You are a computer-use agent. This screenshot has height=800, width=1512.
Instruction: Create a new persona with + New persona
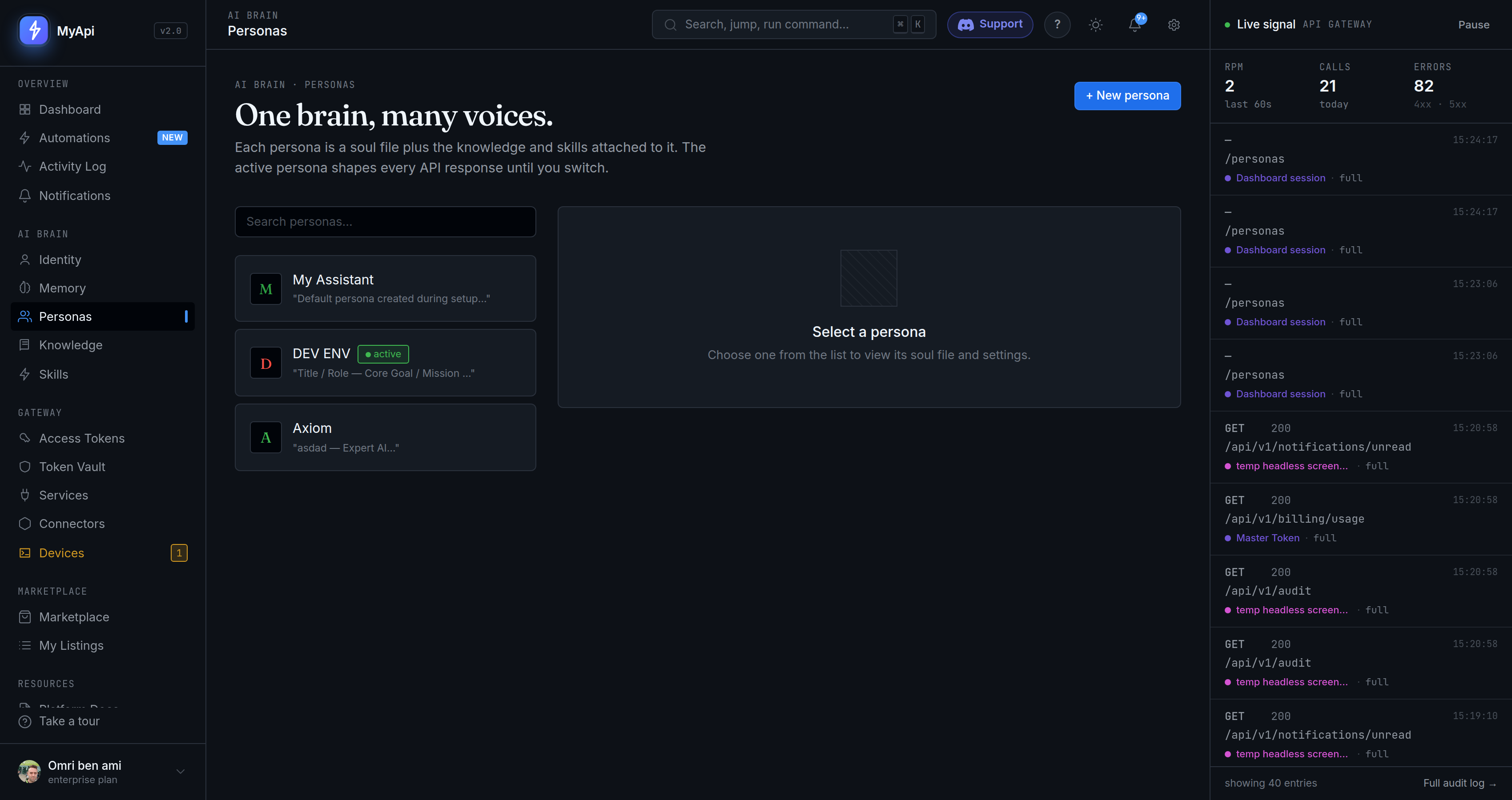click(1127, 96)
